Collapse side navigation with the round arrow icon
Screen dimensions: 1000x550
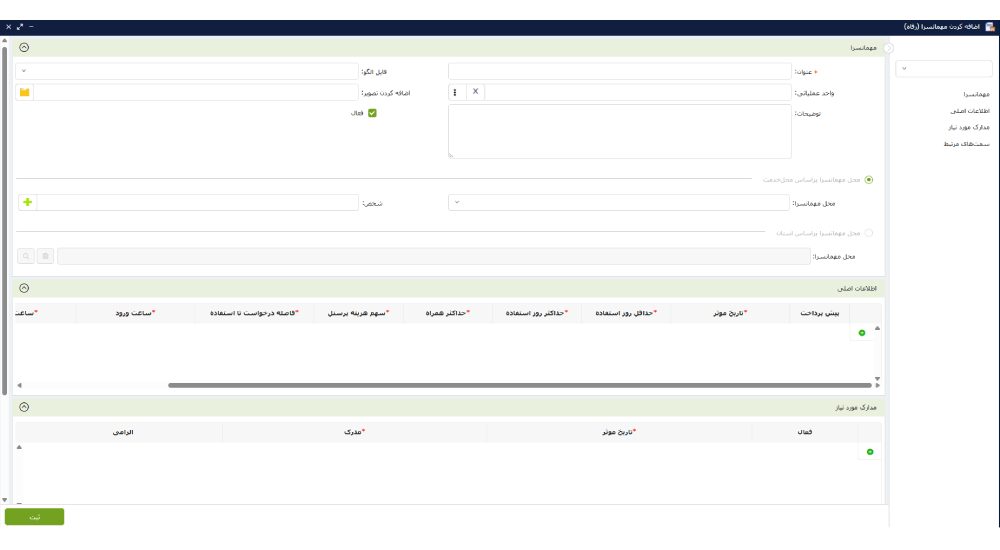[888, 48]
